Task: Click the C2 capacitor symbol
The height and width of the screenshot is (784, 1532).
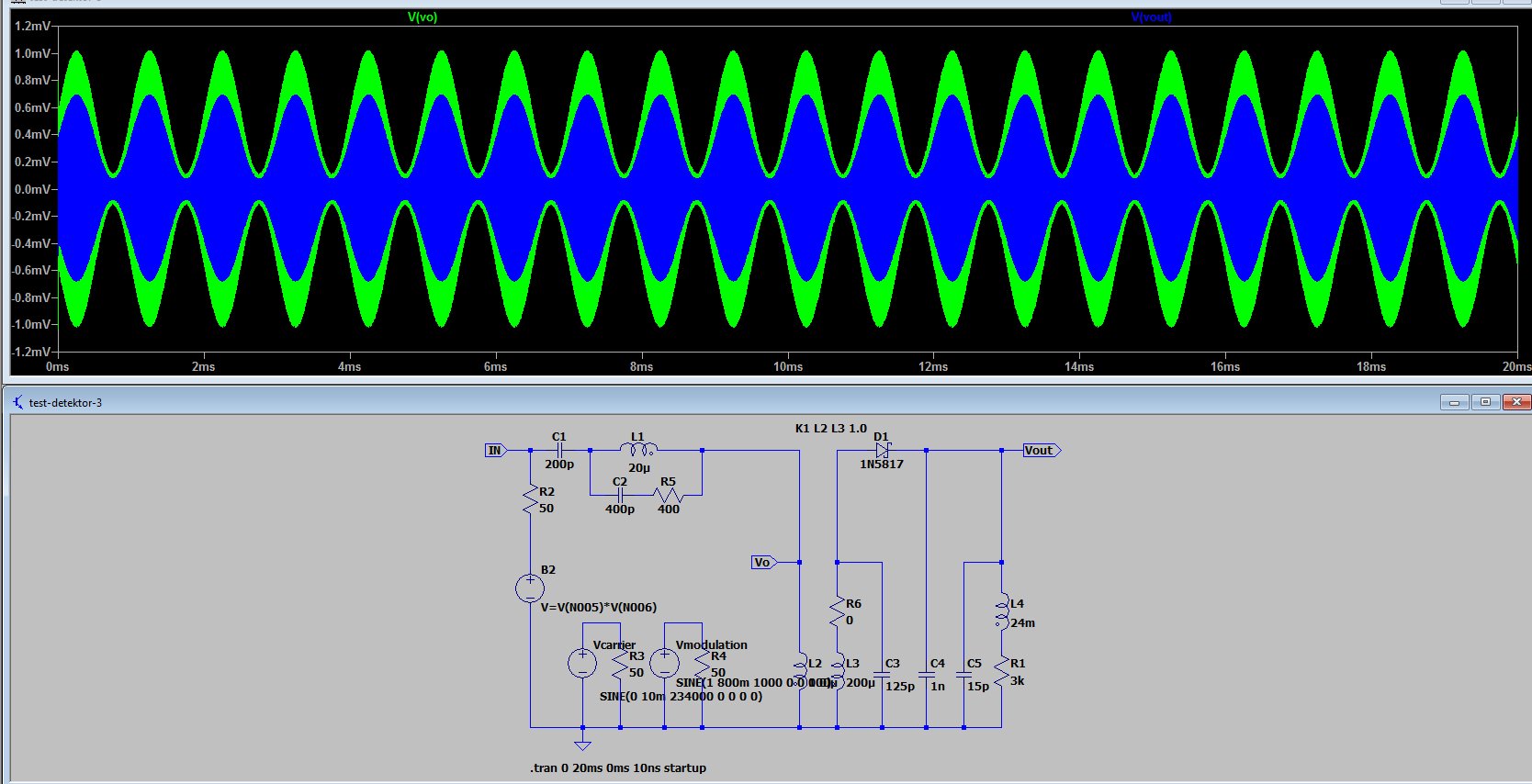Action: click(x=620, y=495)
